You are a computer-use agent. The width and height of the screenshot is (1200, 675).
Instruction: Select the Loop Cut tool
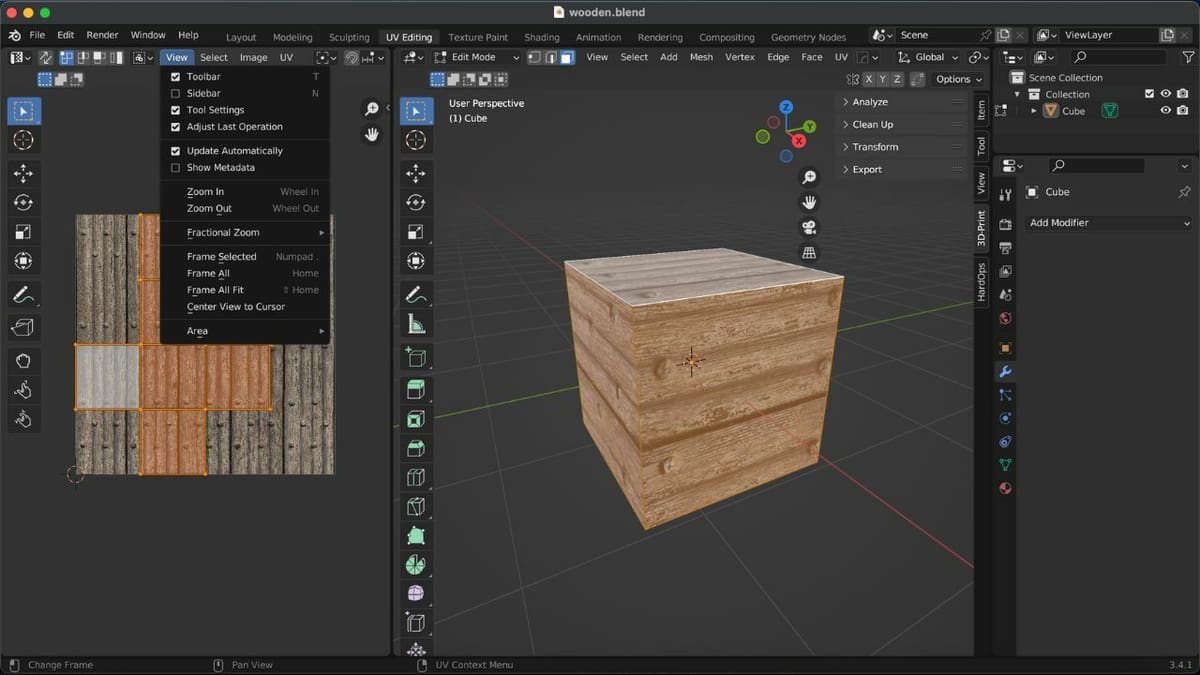[x=416, y=478]
